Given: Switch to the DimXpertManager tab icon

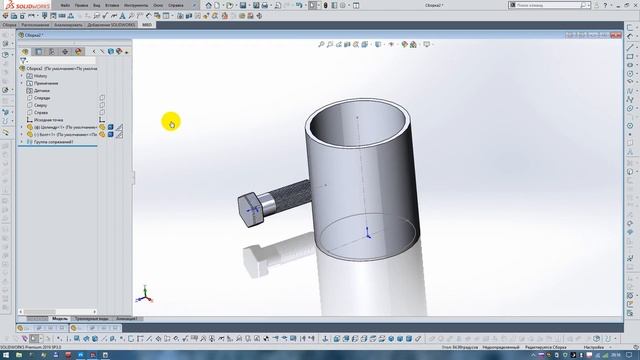Looking at the screenshot, I should [x=65, y=51].
